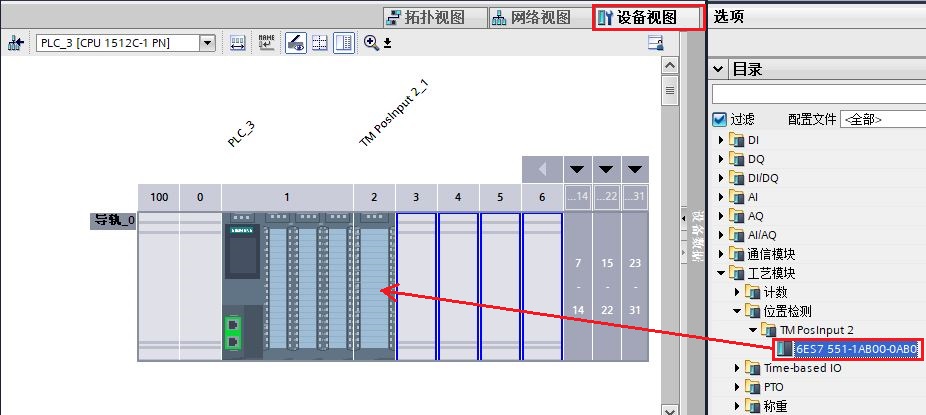The width and height of the screenshot is (926, 415).
Task: Click empty rack slot 4
Action: coord(458,286)
